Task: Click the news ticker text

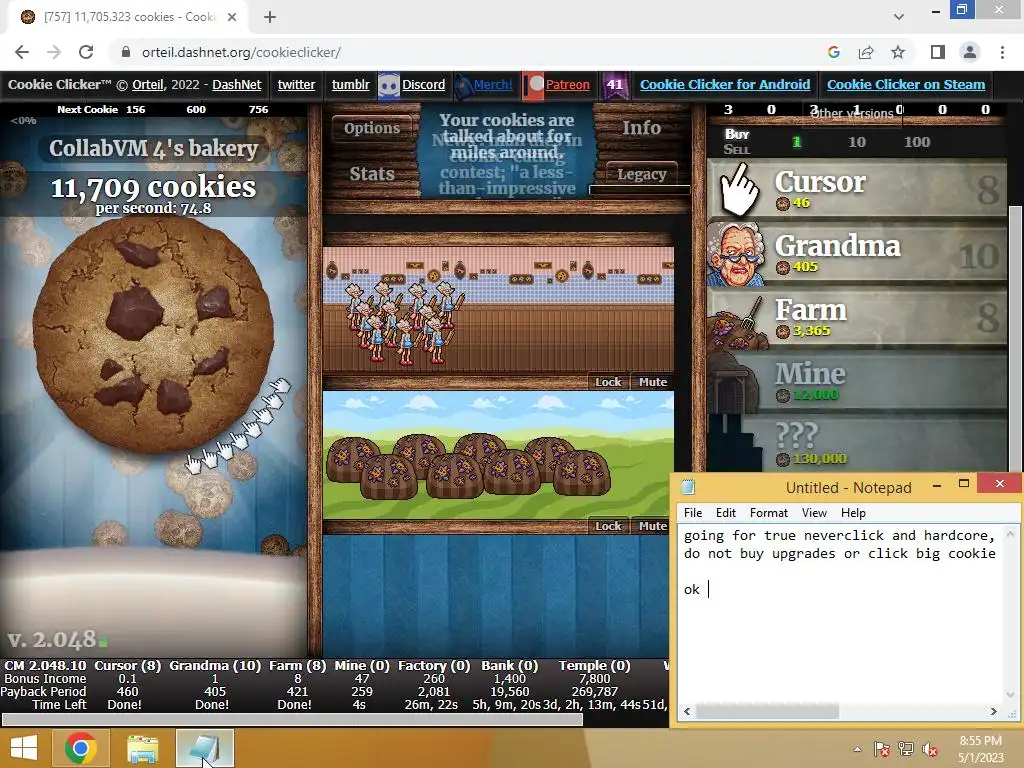Action: [x=507, y=154]
